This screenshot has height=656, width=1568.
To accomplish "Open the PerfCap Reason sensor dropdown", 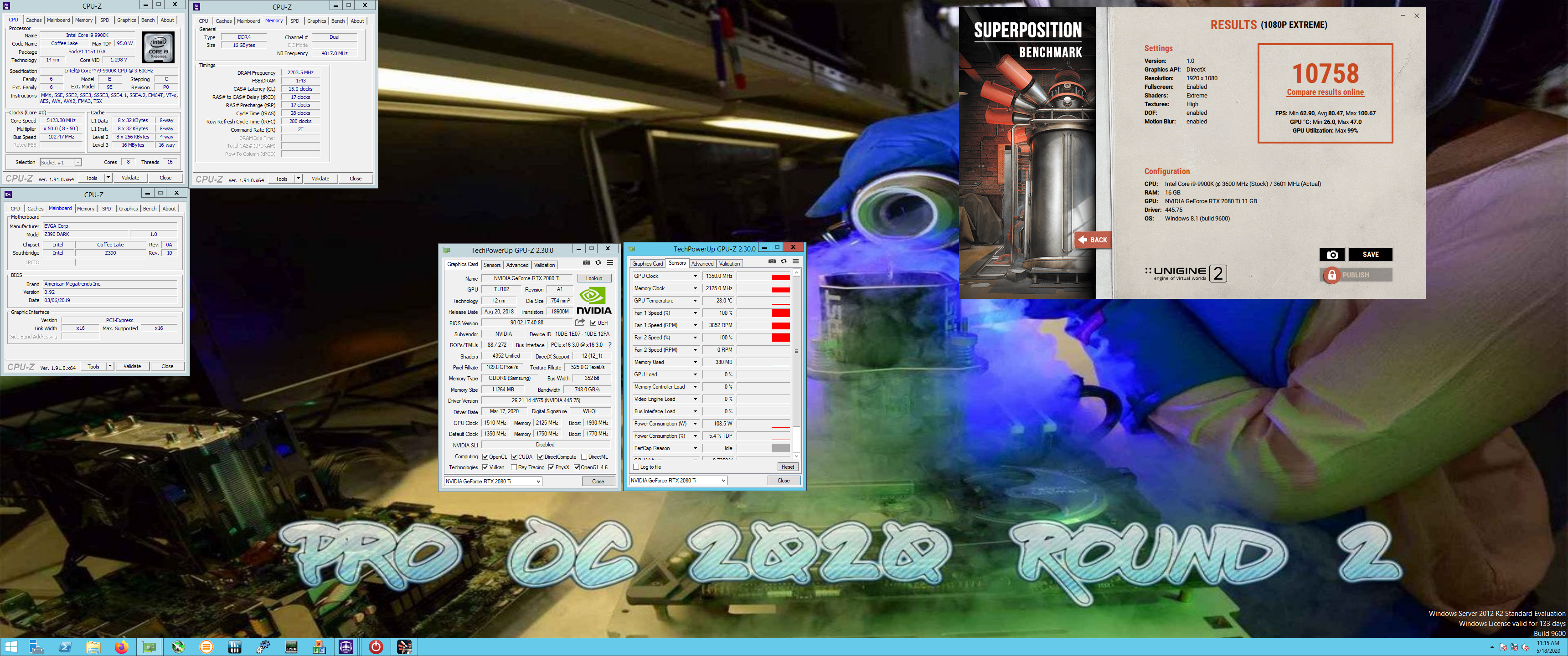I will (x=695, y=448).
